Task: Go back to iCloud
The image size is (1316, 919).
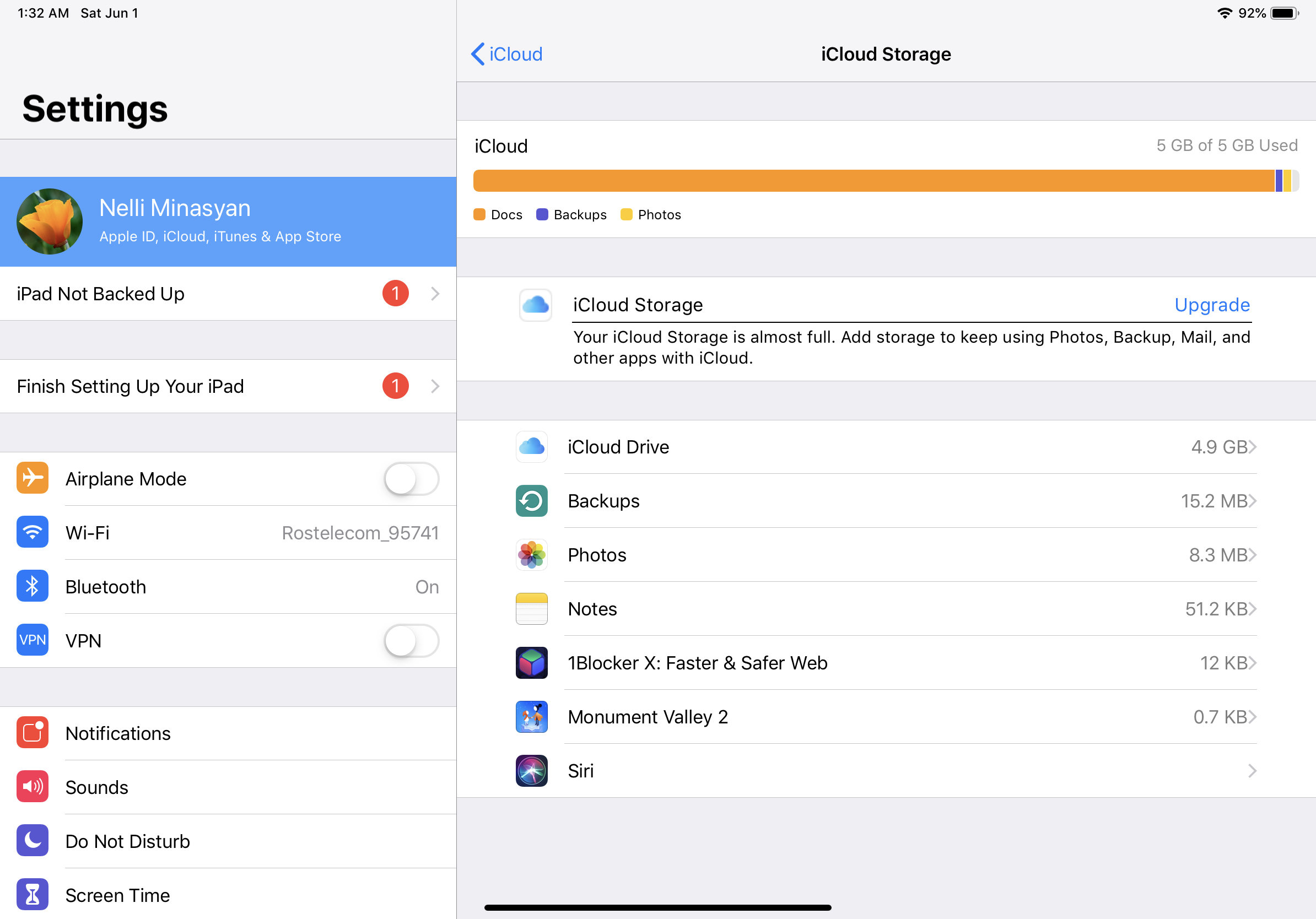Action: pos(506,54)
